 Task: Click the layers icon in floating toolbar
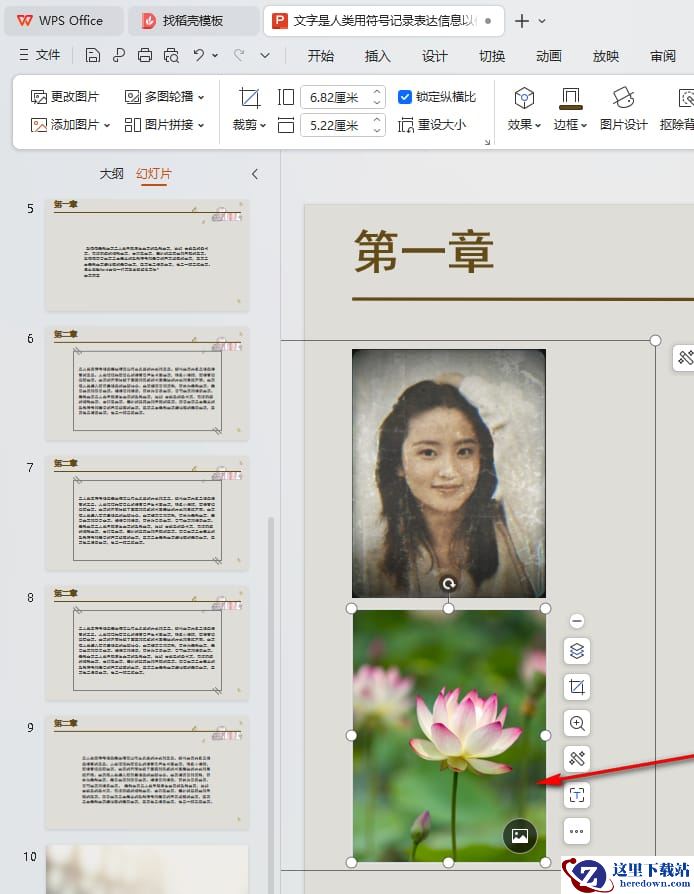point(577,651)
